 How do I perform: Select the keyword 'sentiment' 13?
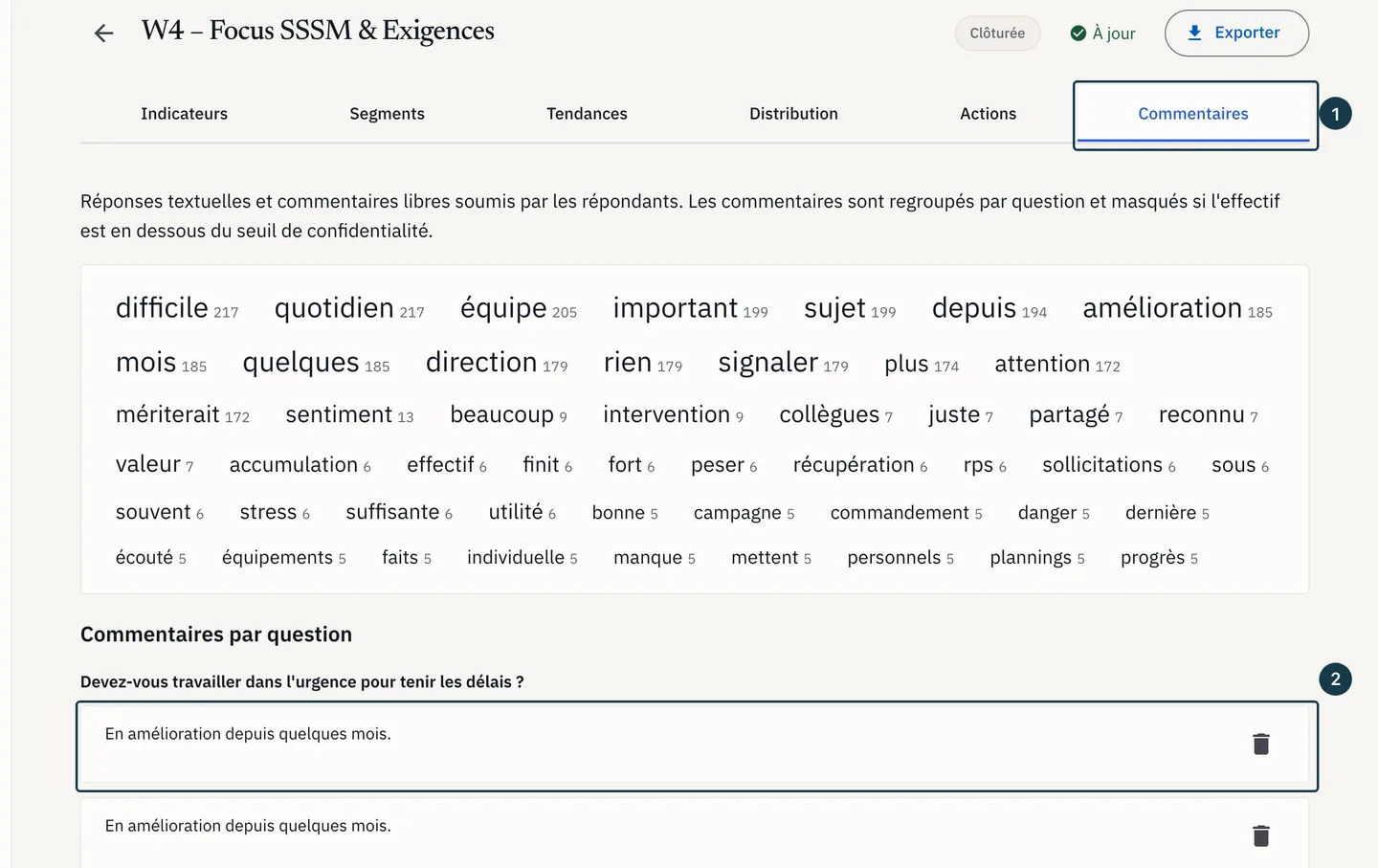[x=349, y=414]
